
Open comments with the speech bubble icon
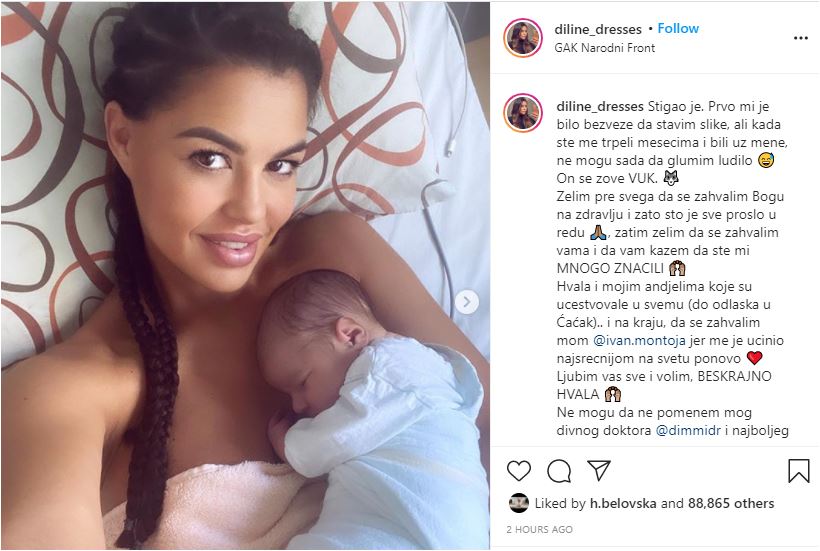pos(559,471)
